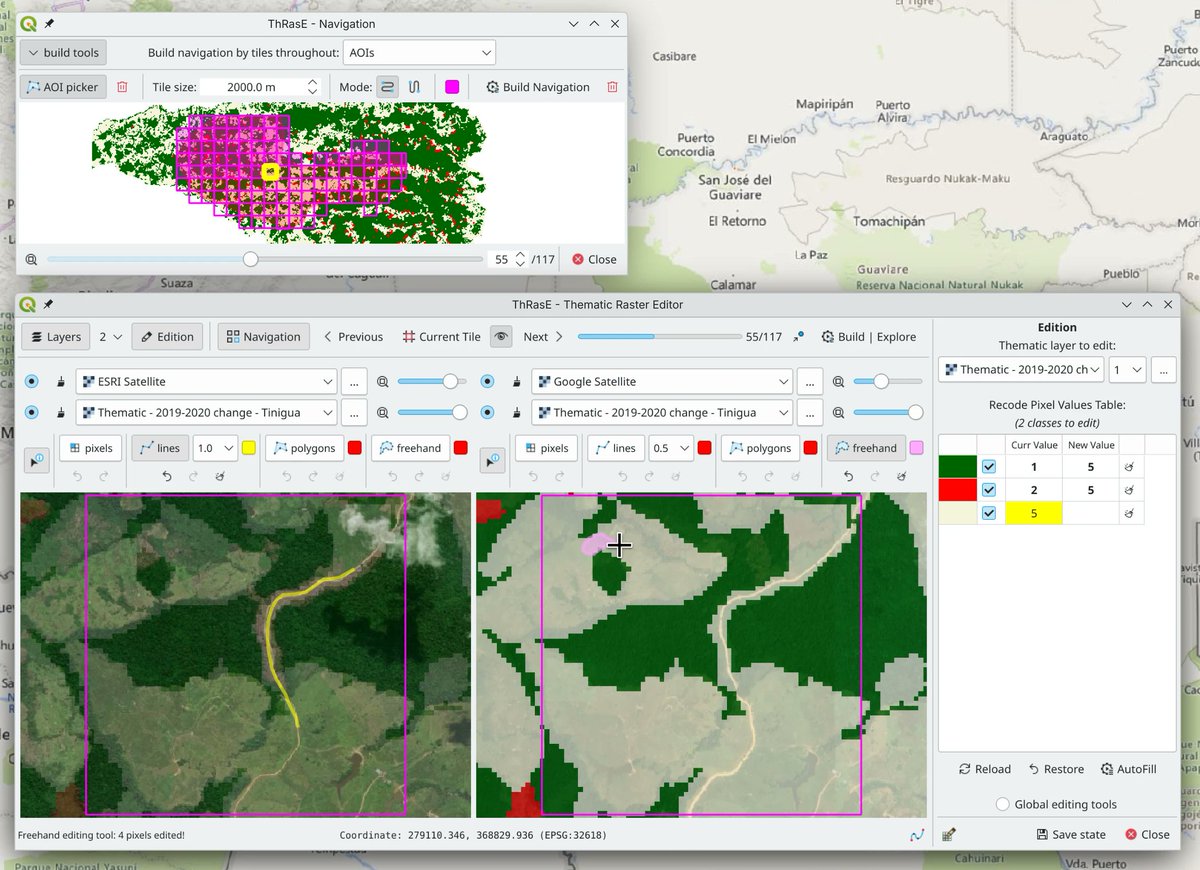Select the radio button for Google Satellite layer
This screenshot has height=870, width=1200.
488,382
